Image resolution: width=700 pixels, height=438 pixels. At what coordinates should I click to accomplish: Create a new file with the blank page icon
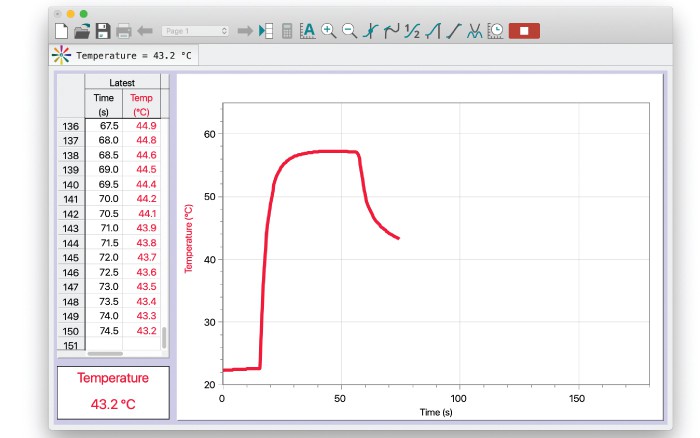pyautogui.click(x=62, y=31)
